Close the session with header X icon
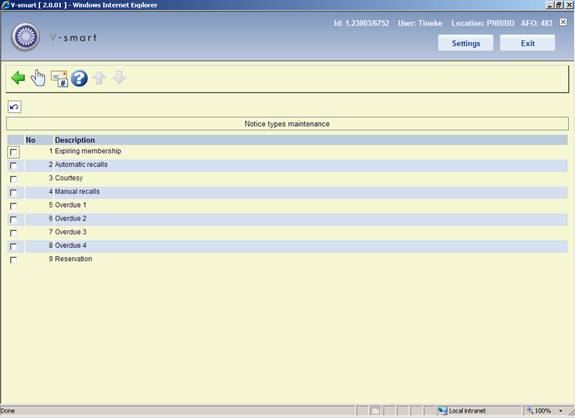This screenshot has height=418, width=575. click(563, 22)
